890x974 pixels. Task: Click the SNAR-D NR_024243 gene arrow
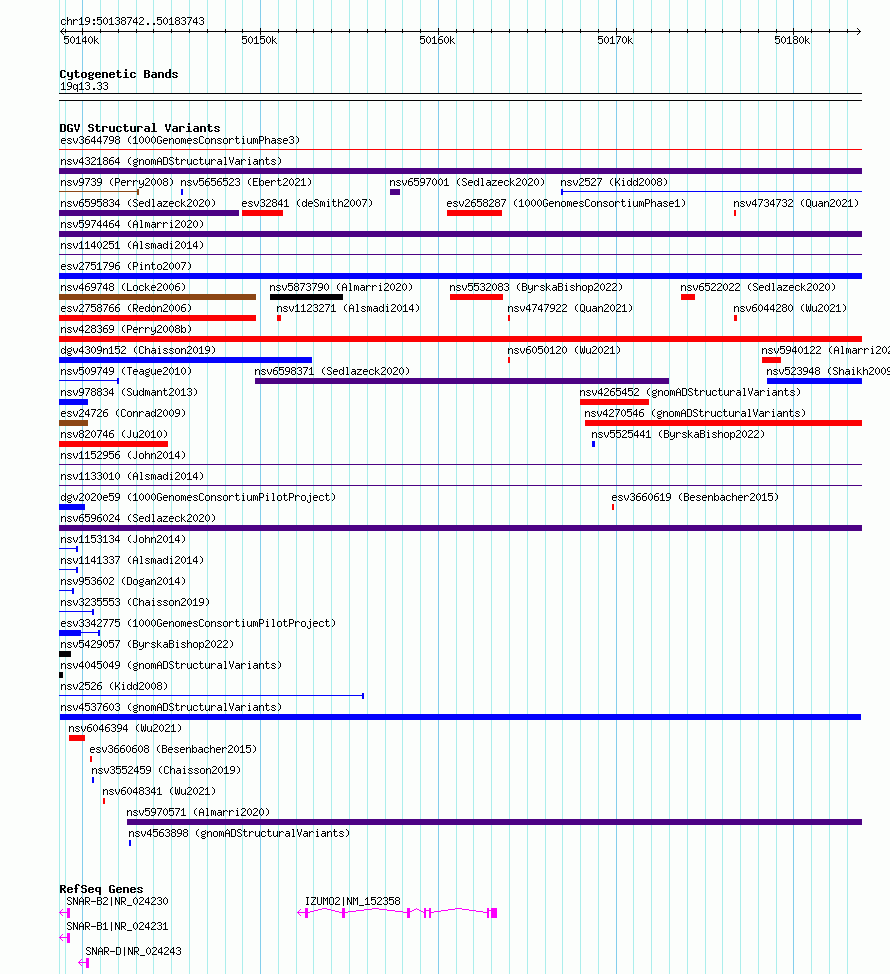click(x=84, y=963)
